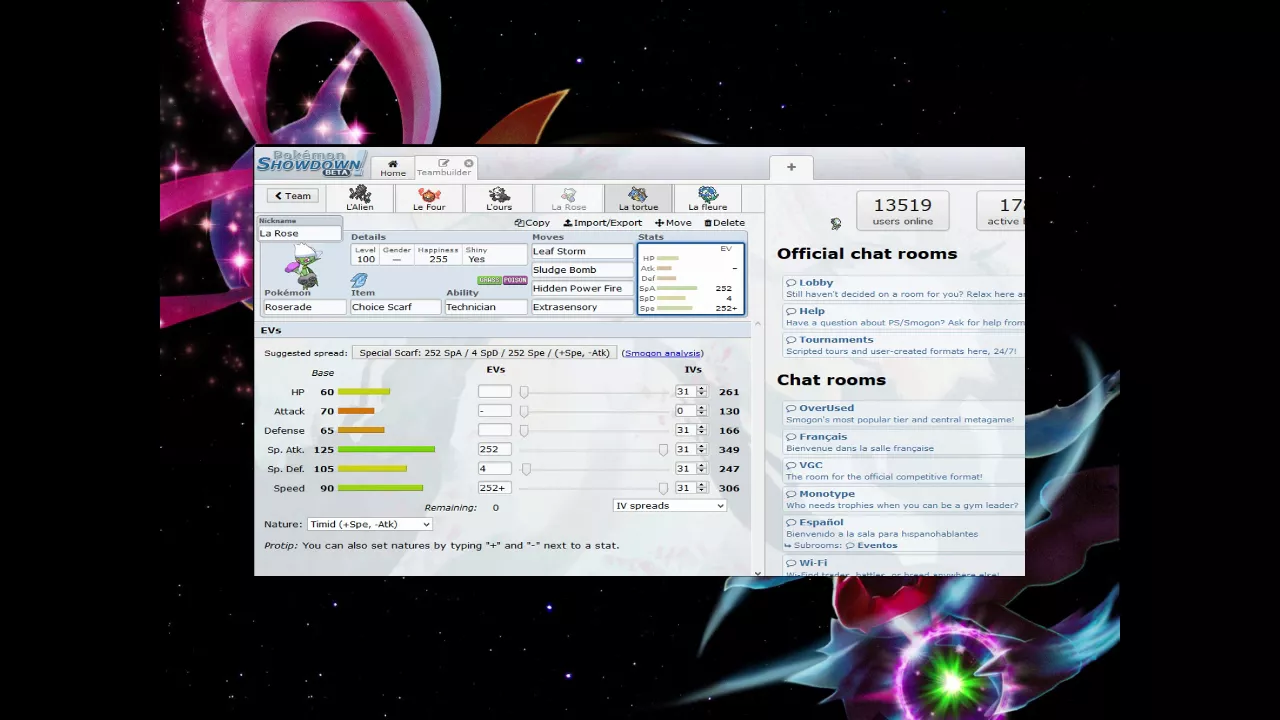The height and width of the screenshot is (720, 1280).
Task: Click the Move set button
Action: (673, 223)
